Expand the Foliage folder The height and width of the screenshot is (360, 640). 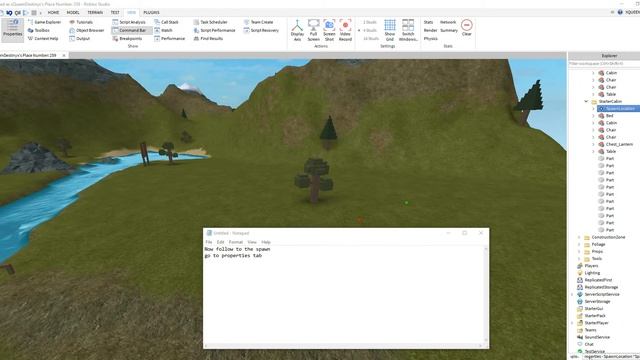(x=579, y=244)
